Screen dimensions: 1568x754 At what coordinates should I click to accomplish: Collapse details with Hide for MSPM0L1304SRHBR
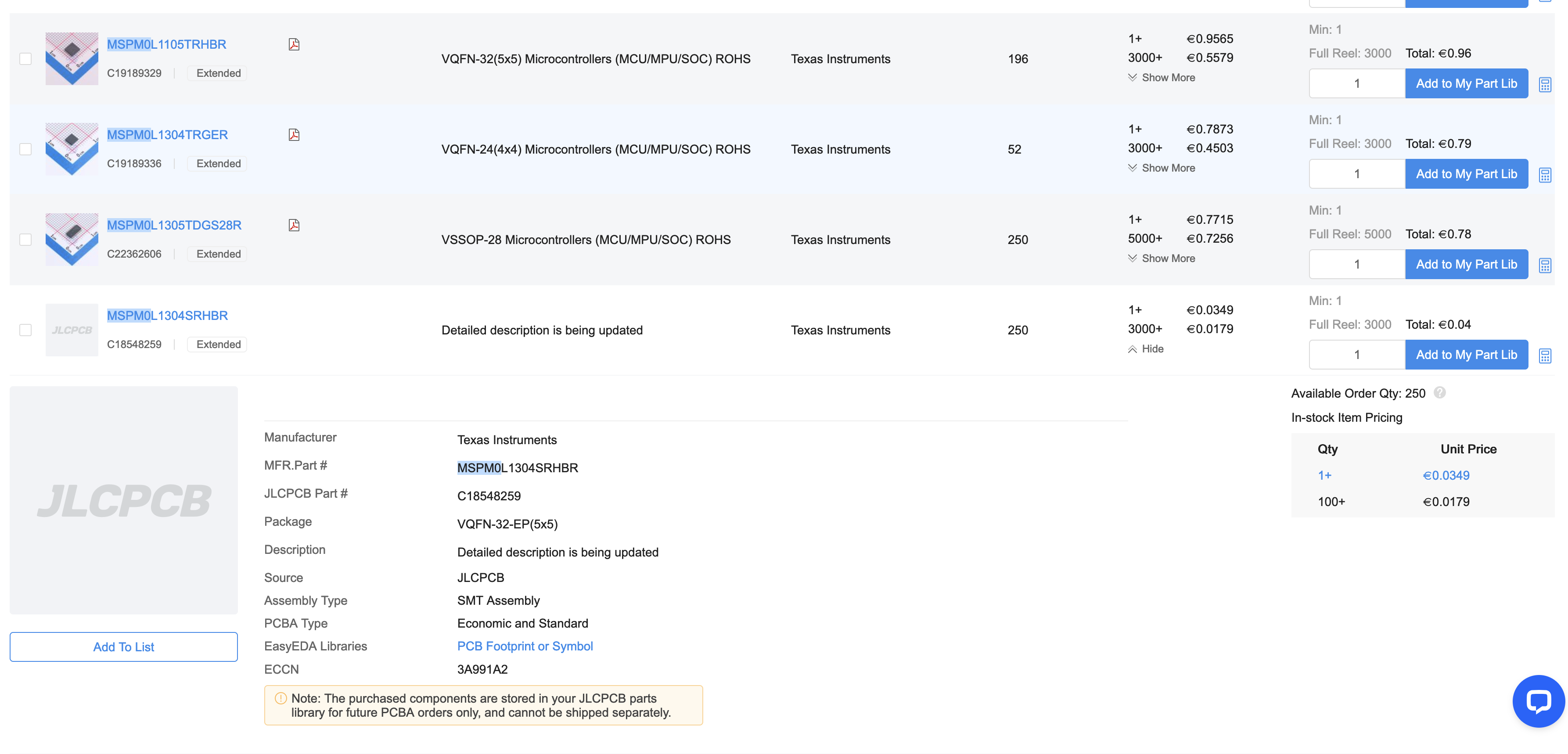click(1146, 349)
